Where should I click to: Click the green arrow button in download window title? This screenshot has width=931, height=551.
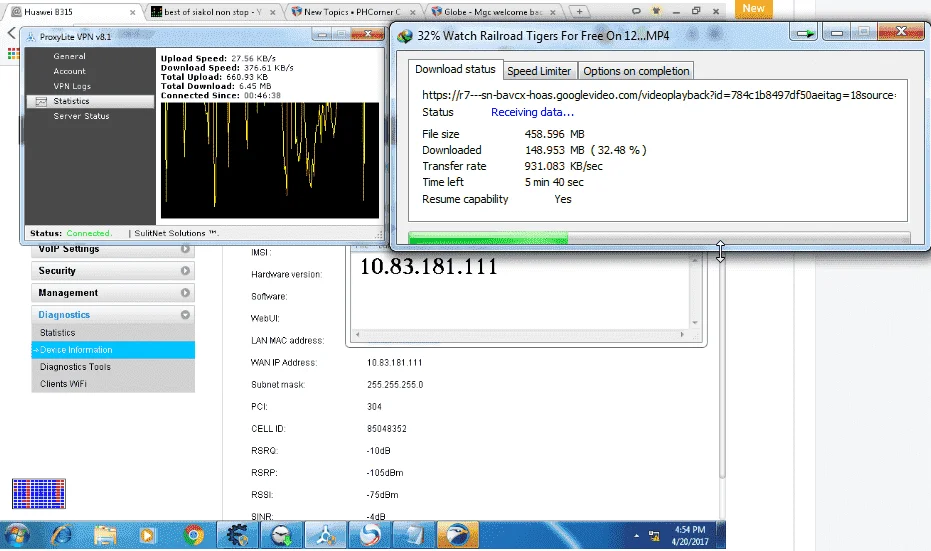click(x=805, y=33)
